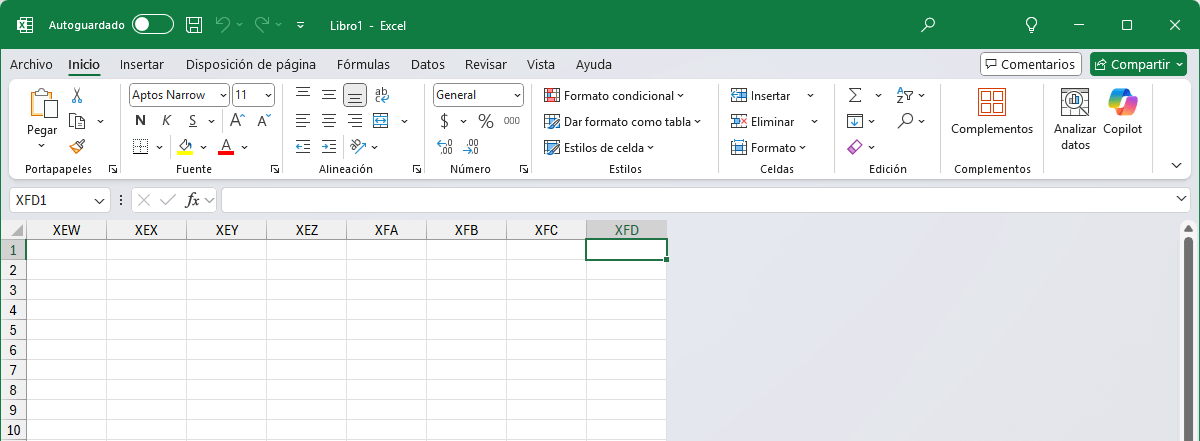
Task: Toggle the Autoguardado switch
Action: pos(152,24)
